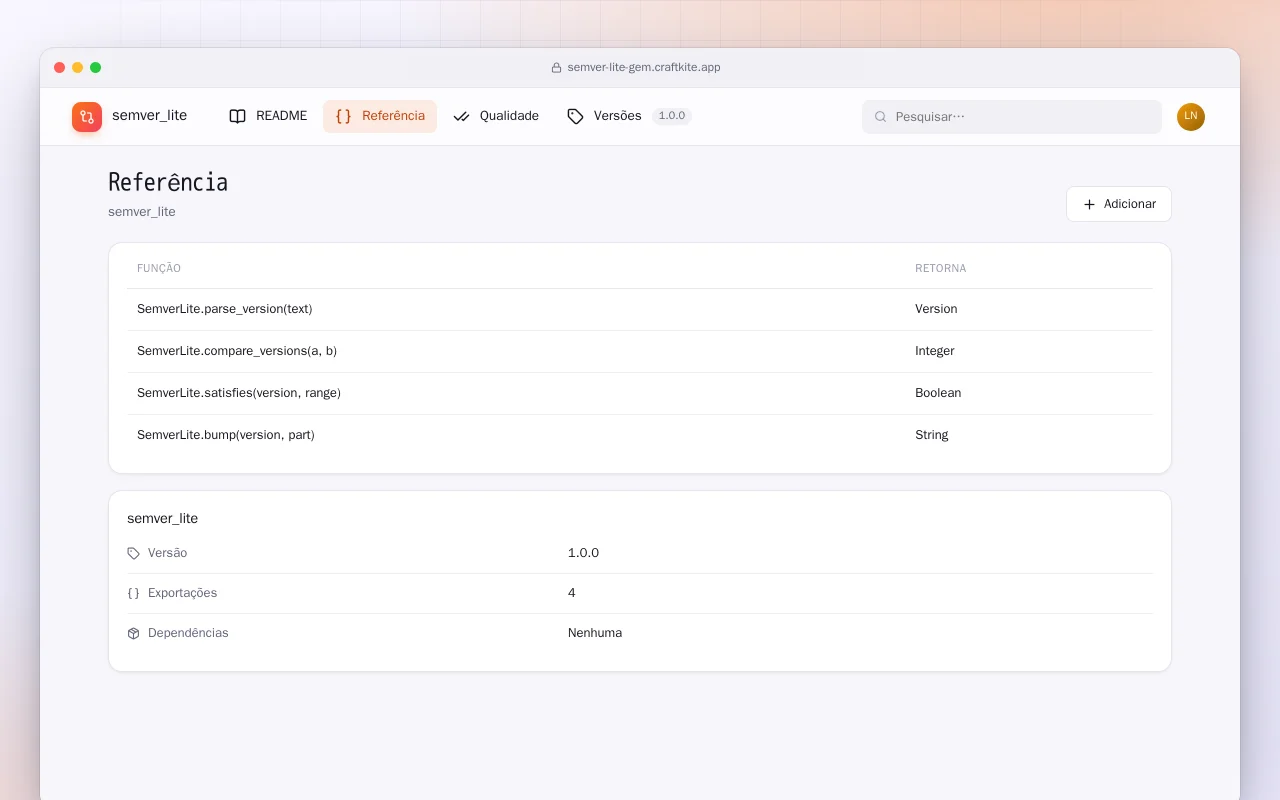The image size is (1280, 800).
Task: Click the plus icon in Adicionar
Action: coord(1090,204)
